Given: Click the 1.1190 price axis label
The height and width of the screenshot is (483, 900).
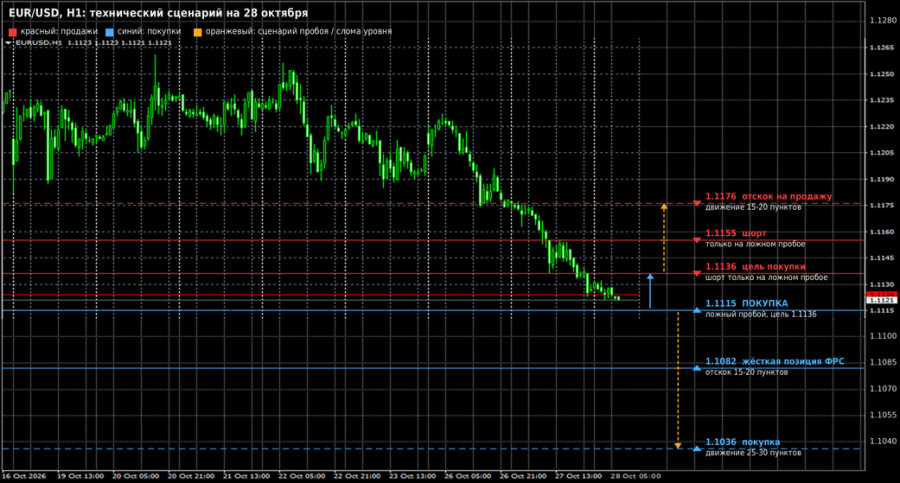Looking at the screenshot, I should [x=883, y=179].
